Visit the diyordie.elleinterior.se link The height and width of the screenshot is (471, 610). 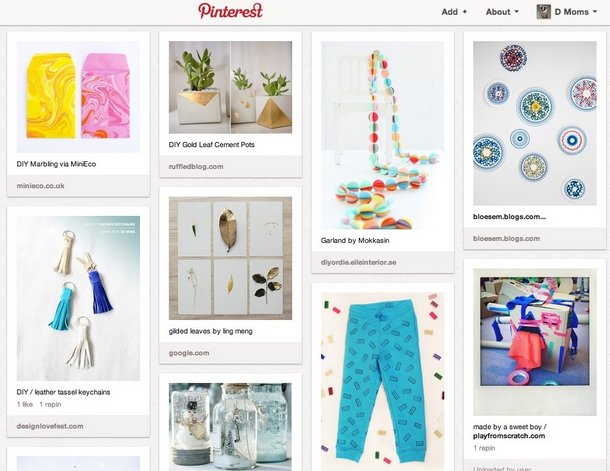point(359,262)
